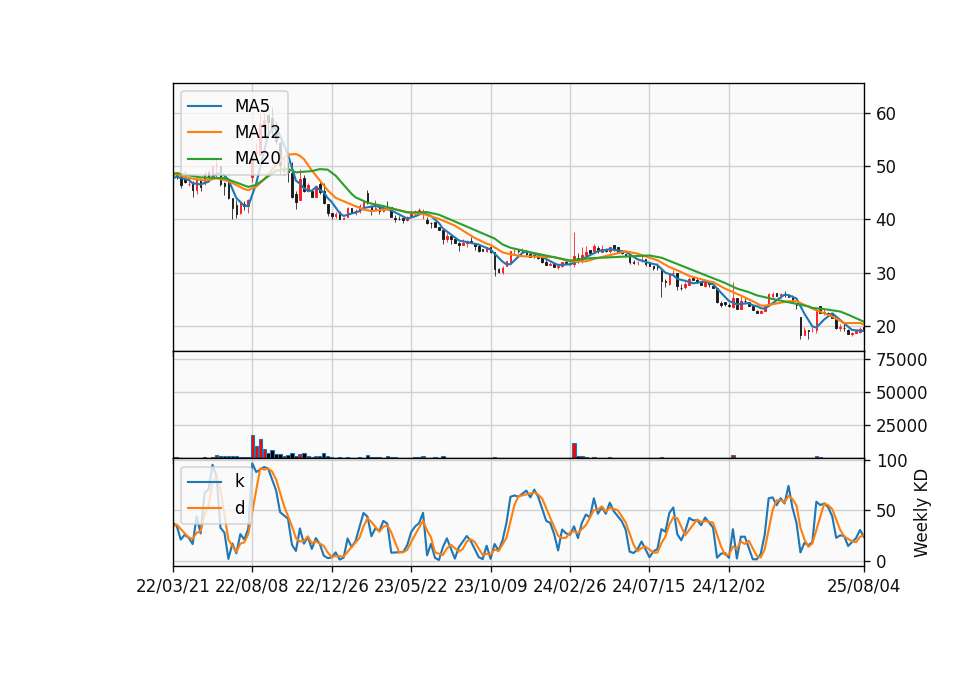960x690 pixels.
Task: Click the 23/10/09 date tick label
Action: 490,586
